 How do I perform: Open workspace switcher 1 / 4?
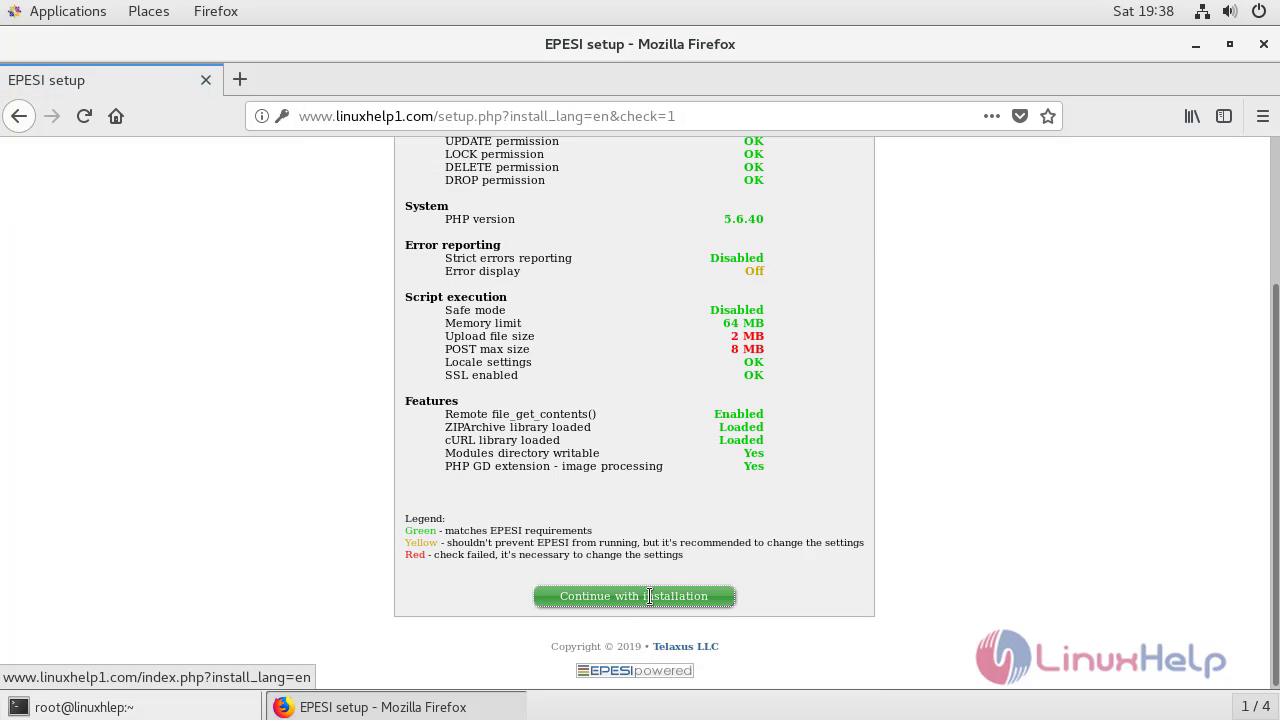[x=1255, y=706]
